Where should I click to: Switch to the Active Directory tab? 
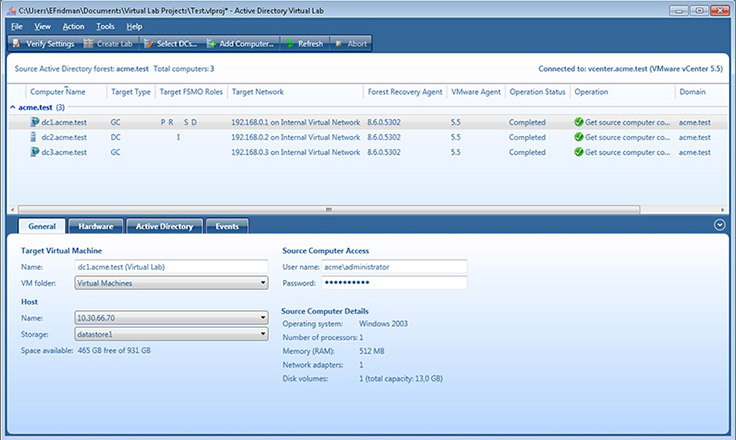[164, 226]
